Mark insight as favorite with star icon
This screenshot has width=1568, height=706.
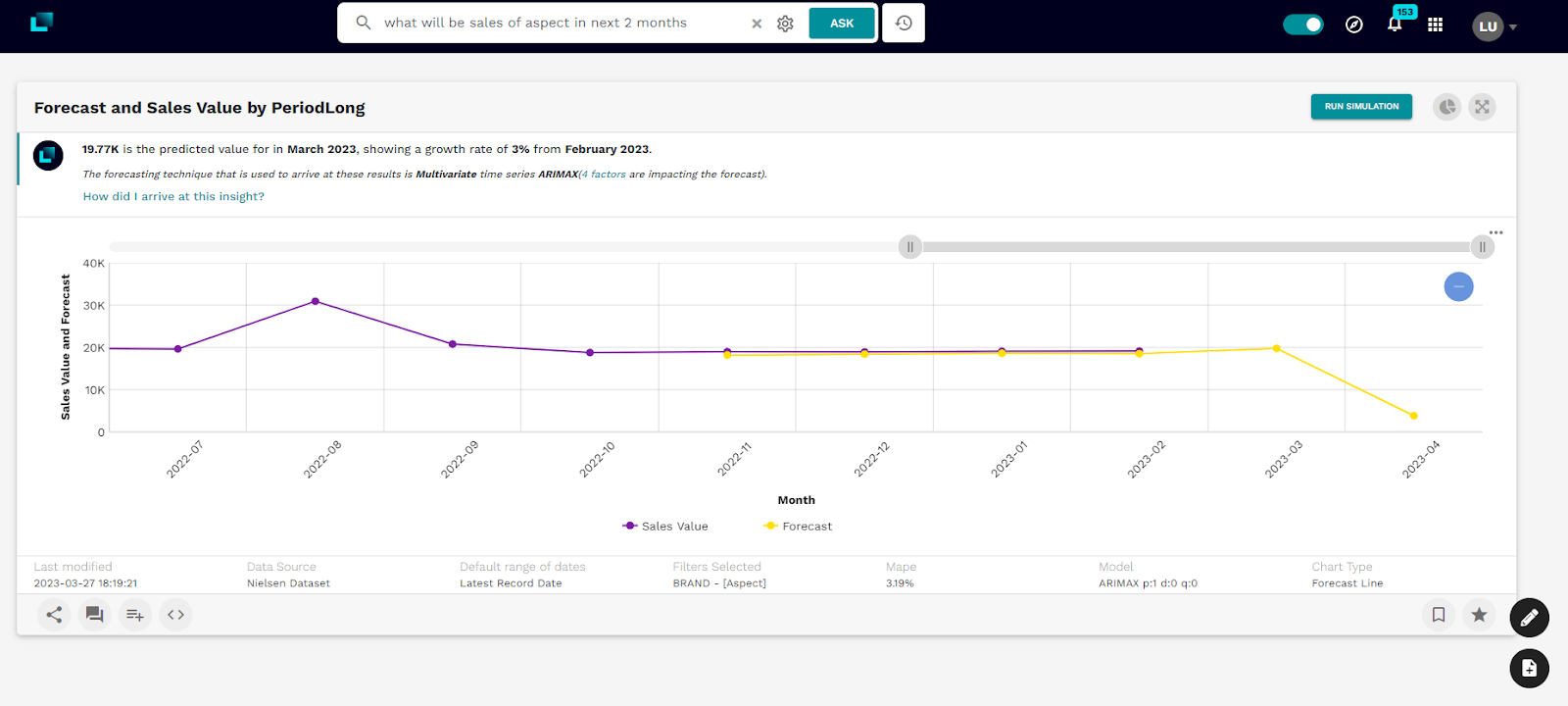pyautogui.click(x=1479, y=615)
